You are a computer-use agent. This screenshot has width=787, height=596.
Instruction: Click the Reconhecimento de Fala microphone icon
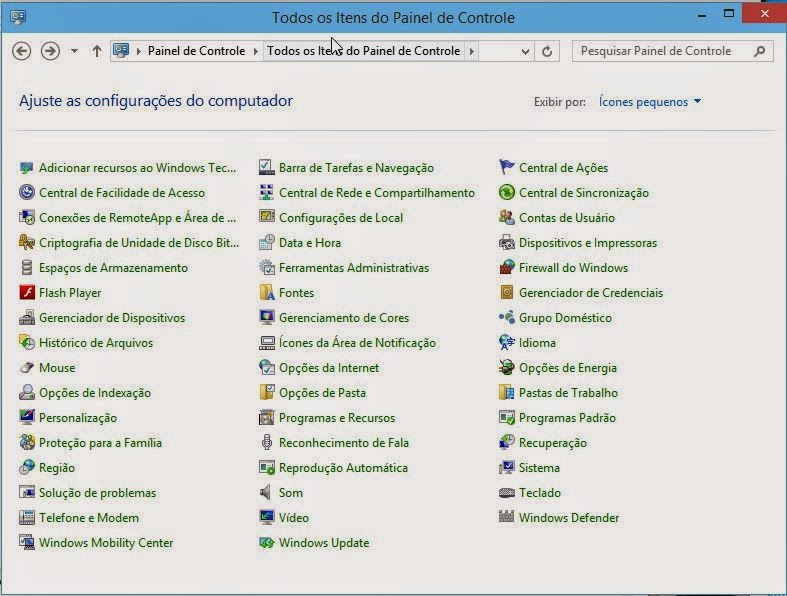tap(267, 442)
